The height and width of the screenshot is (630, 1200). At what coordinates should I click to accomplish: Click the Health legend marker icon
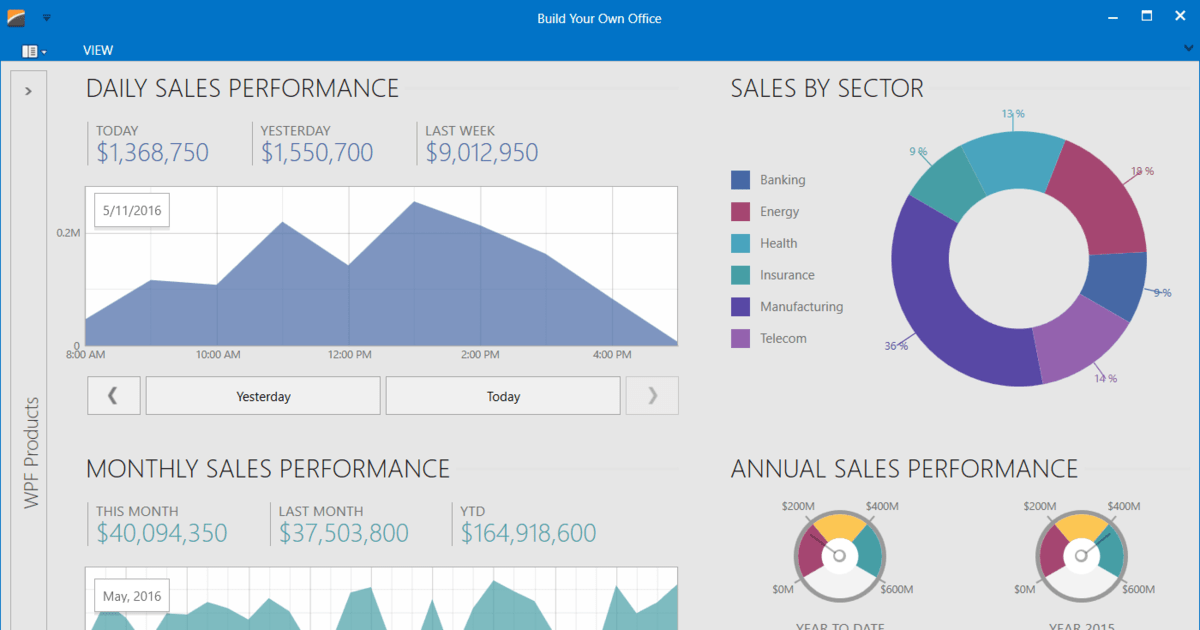[741, 243]
